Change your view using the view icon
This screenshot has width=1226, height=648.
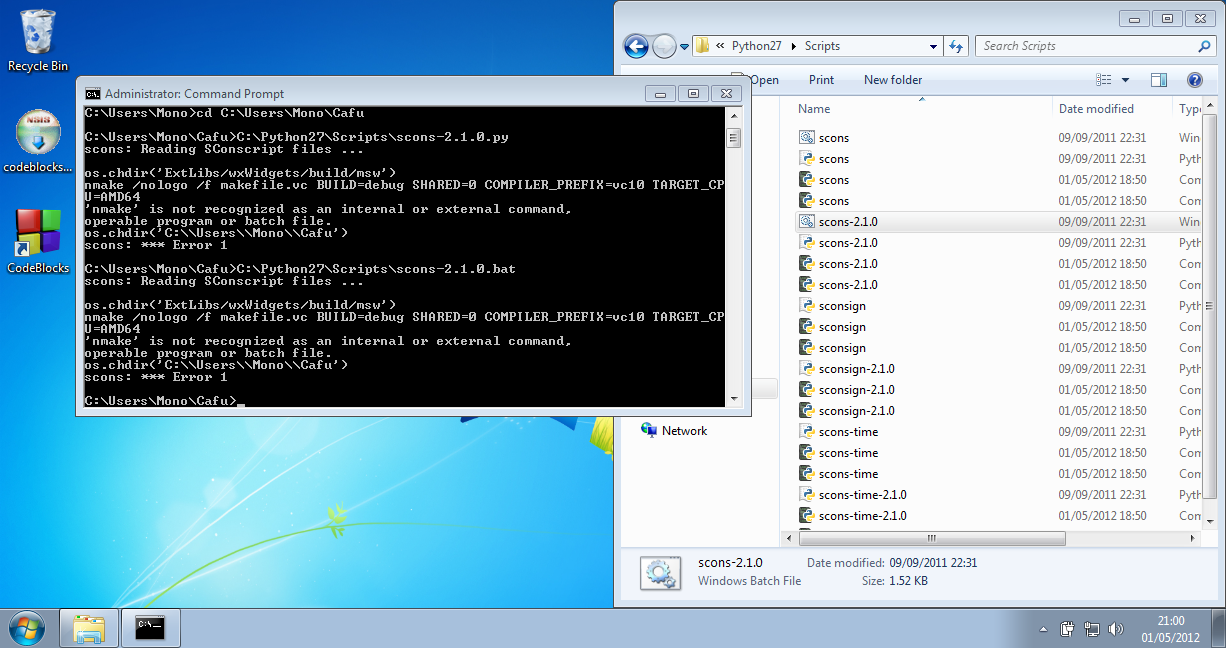(1104, 80)
